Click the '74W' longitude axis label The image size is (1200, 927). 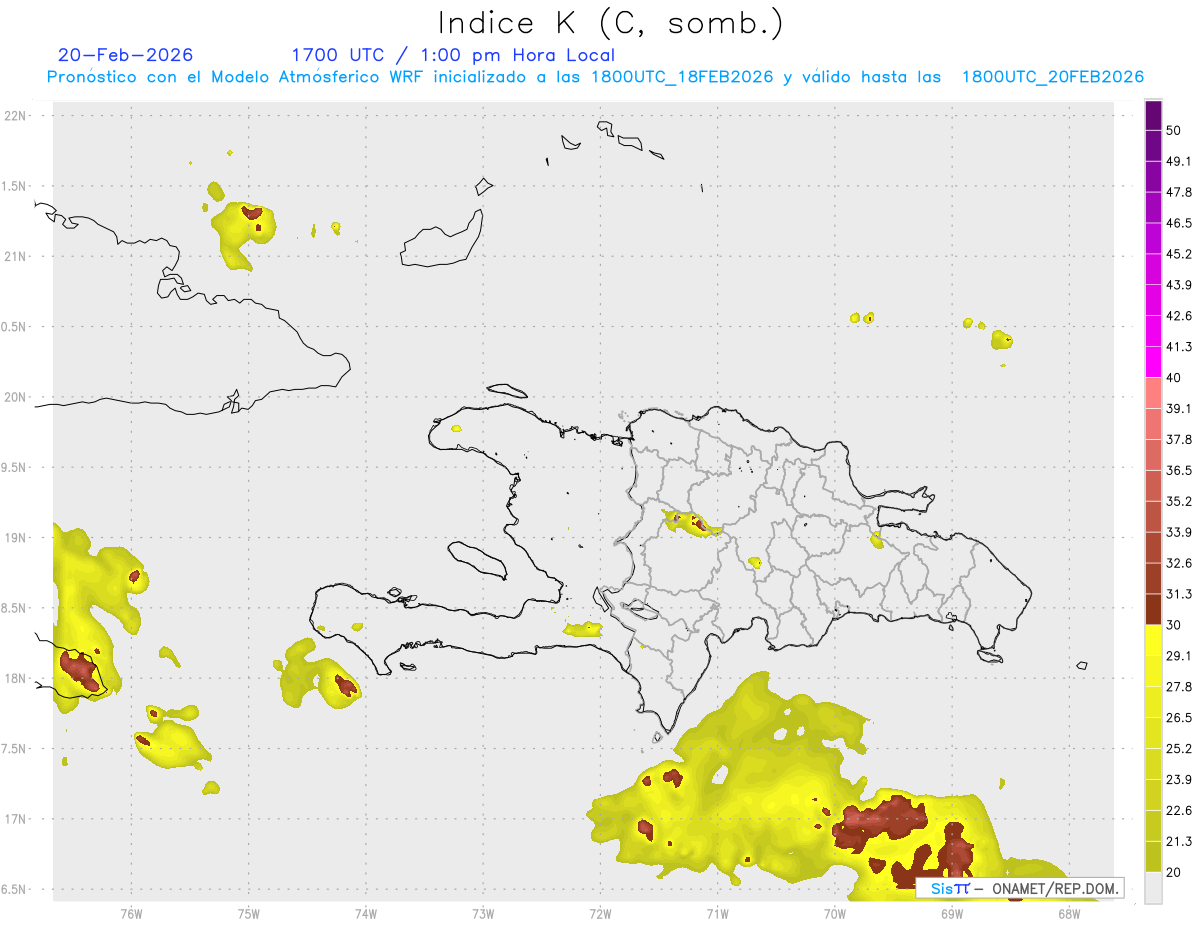366,913
